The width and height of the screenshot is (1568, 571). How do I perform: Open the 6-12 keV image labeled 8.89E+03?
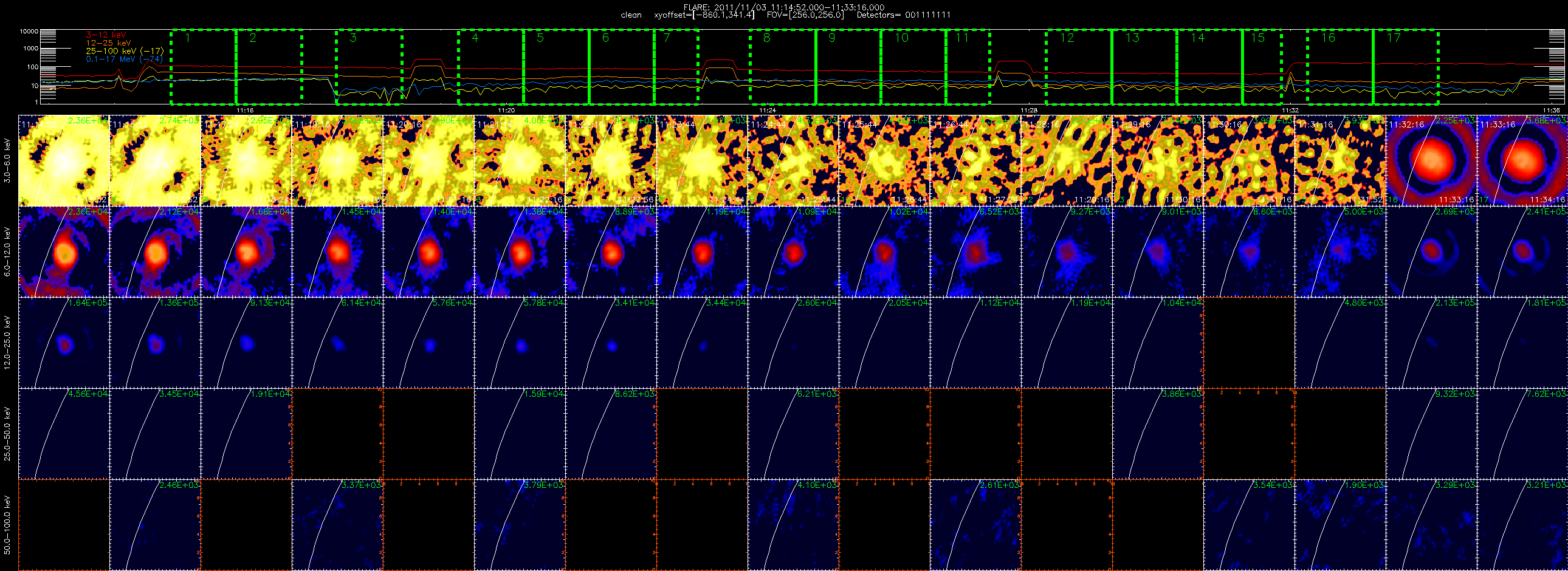611,251
